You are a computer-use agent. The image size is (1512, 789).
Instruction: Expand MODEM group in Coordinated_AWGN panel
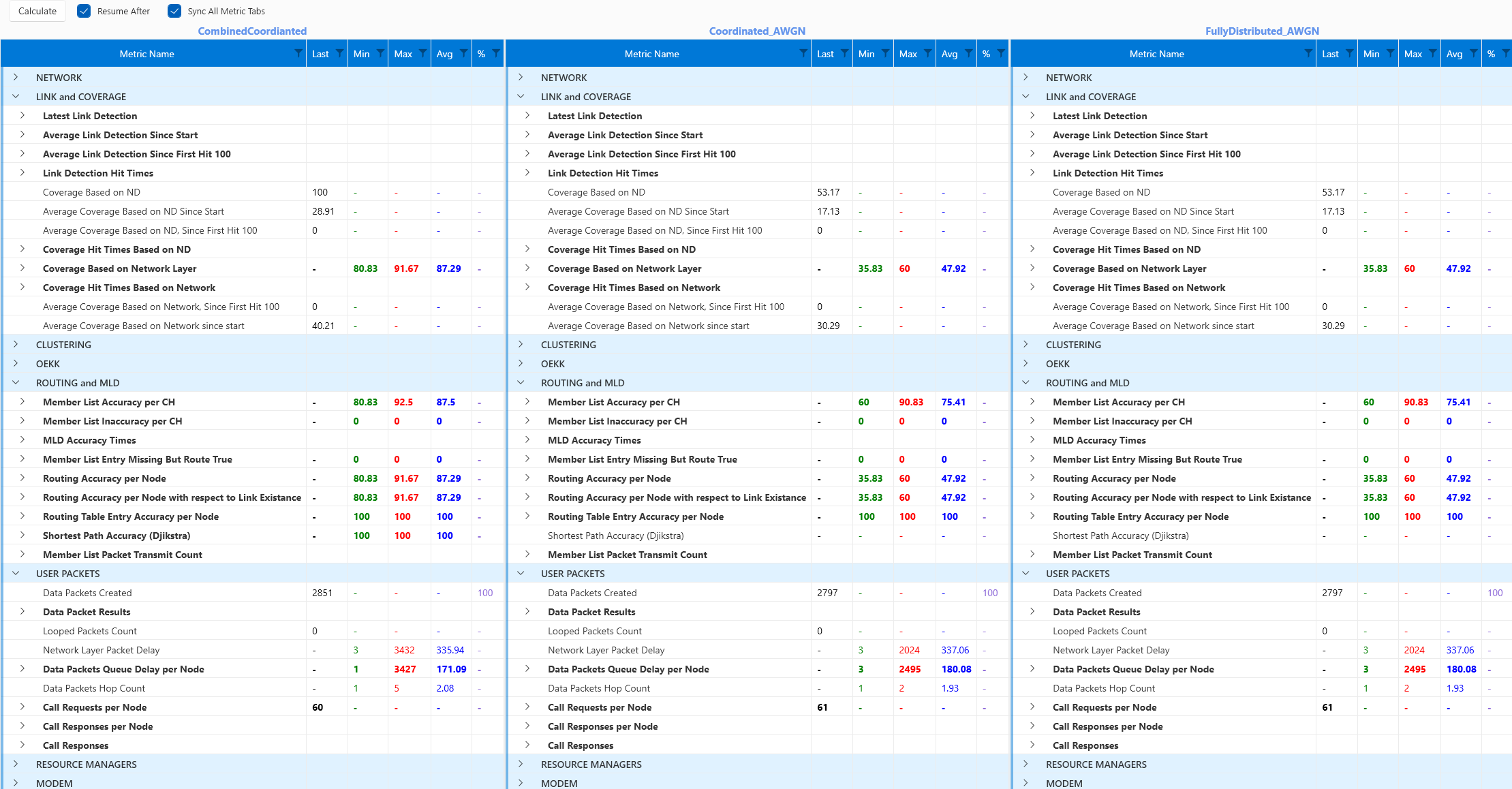[521, 784]
